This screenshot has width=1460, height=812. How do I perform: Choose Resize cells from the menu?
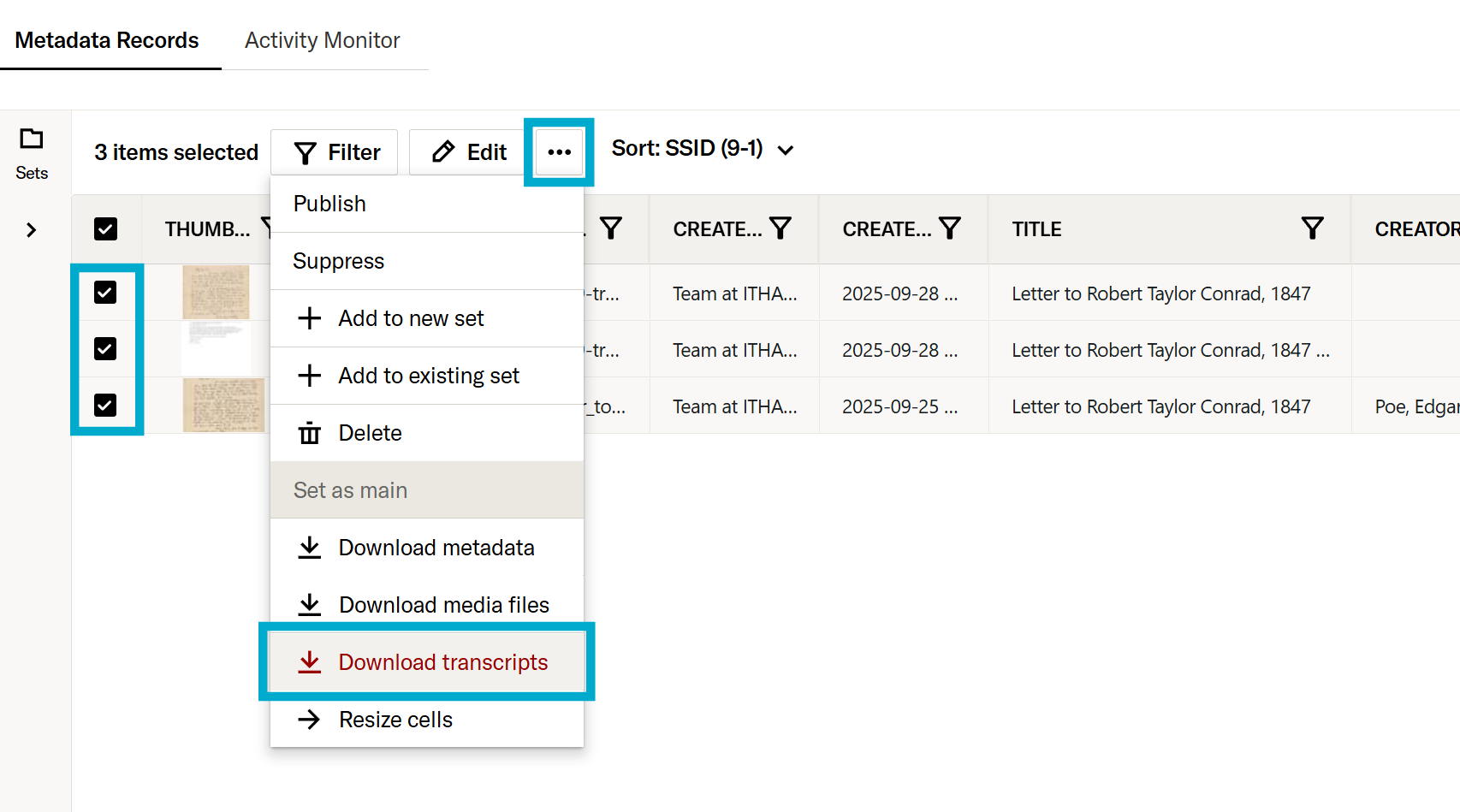427,720
